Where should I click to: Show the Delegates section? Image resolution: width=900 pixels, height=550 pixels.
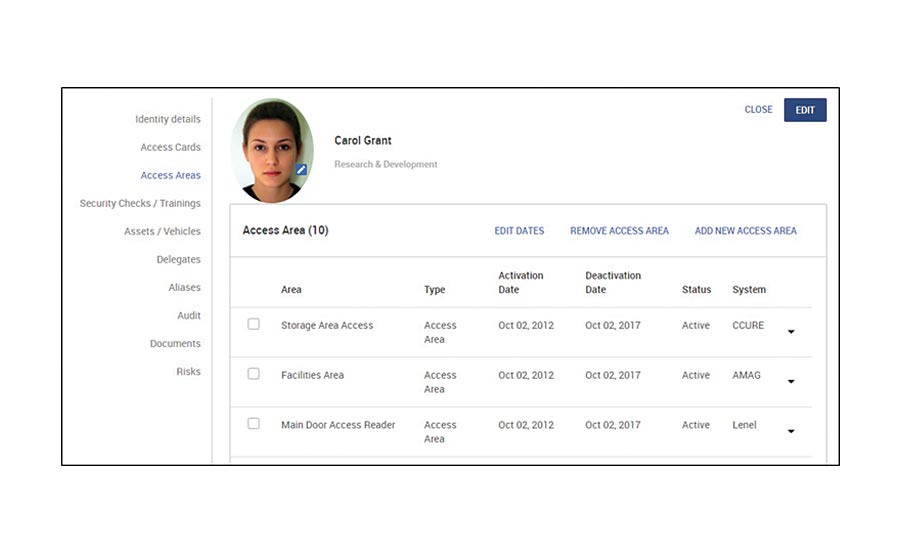(178, 259)
